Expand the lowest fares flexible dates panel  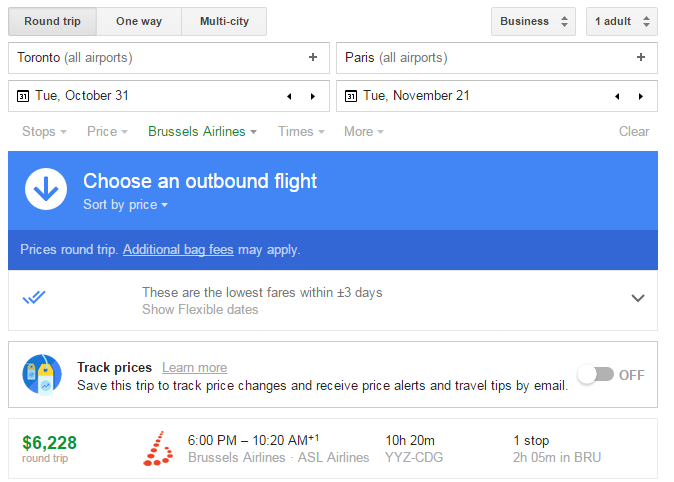(x=638, y=298)
